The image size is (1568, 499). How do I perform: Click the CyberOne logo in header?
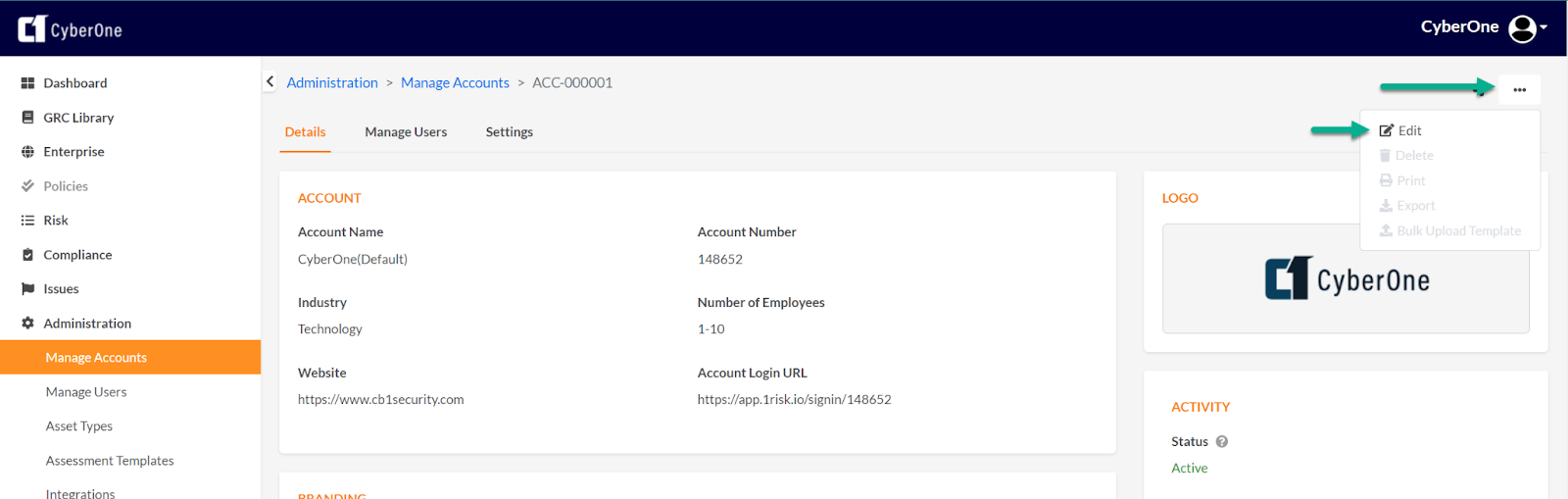70,29
